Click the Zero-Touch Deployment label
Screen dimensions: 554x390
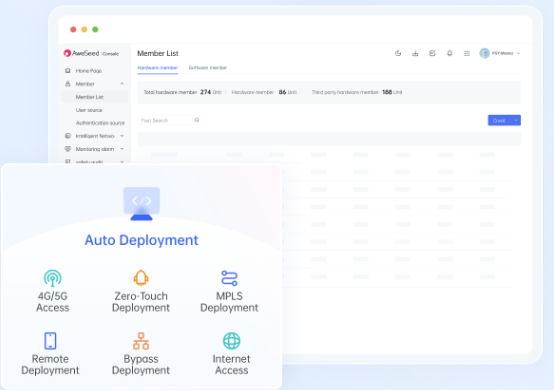(141, 302)
